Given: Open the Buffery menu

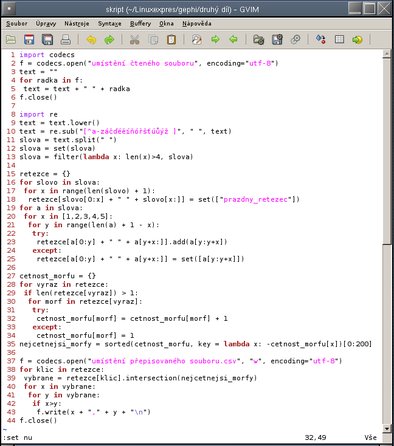Looking at the screenshot, I should [x=140, y=24].
